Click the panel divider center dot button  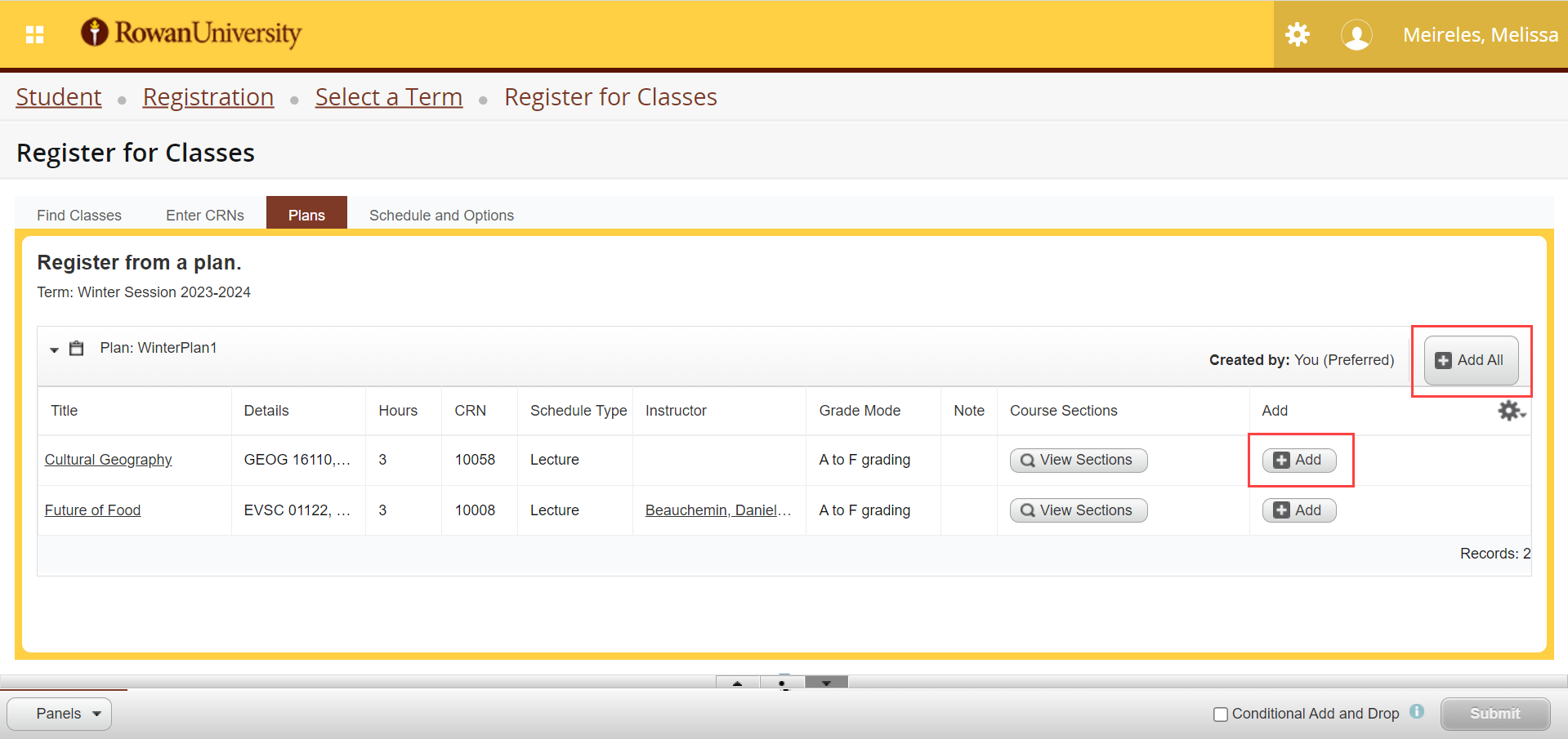tap(782, 683)
